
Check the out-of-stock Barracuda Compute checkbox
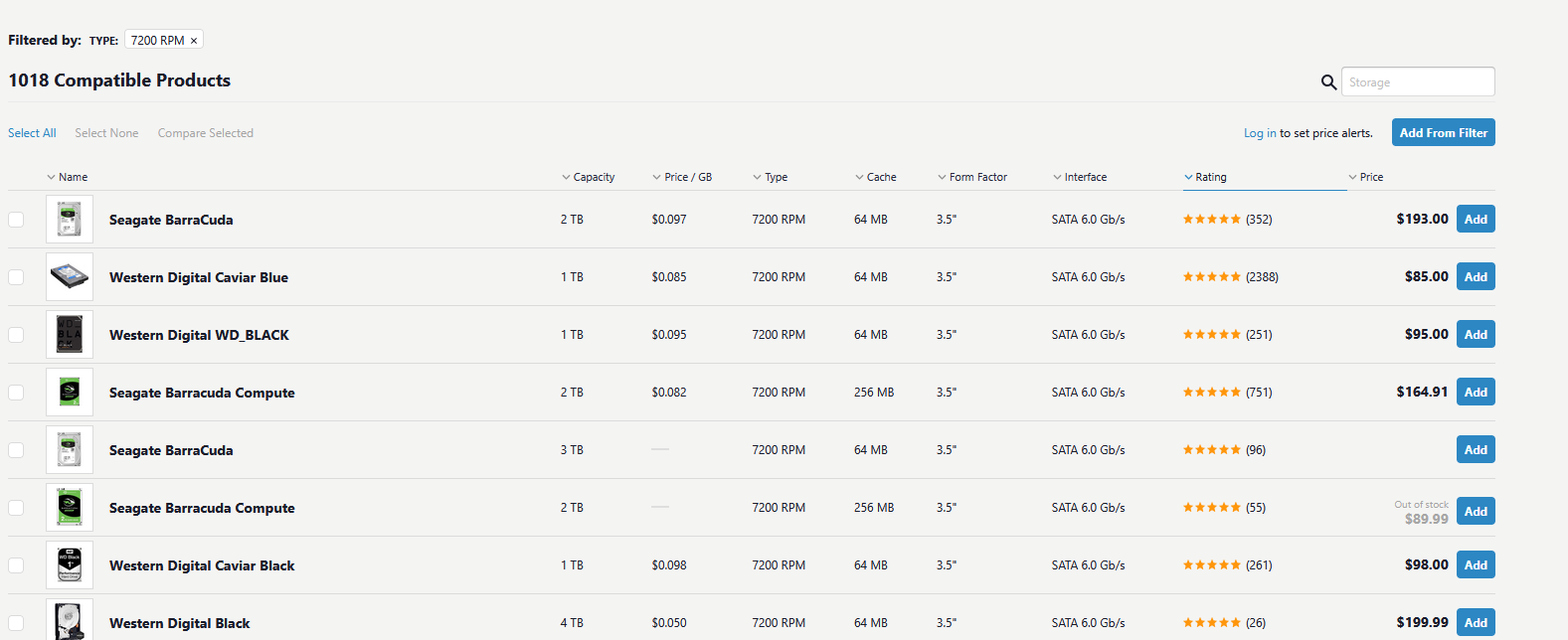(16, 508)
